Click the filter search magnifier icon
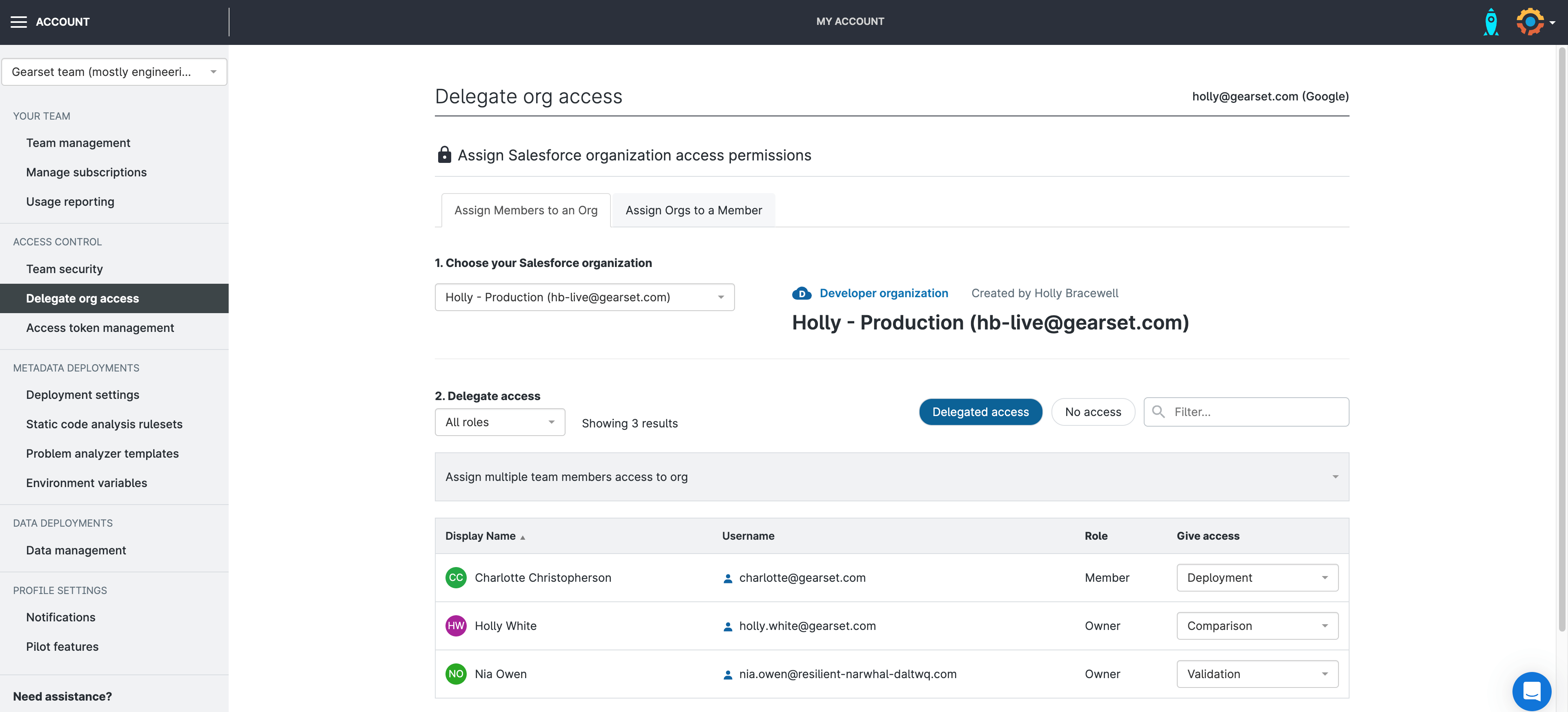 coord(1158,412)
